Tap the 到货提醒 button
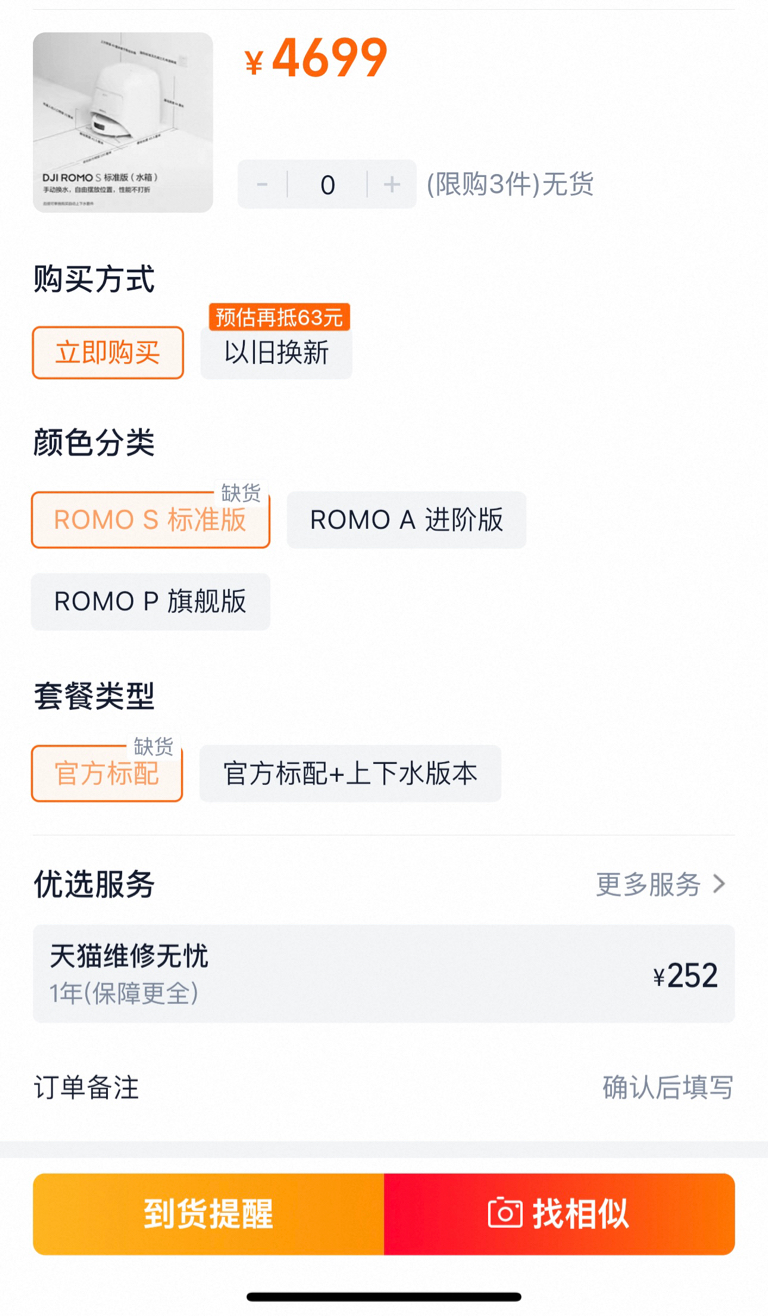The height and width of the screenshot is (1316, 768). coord(208,1214)
